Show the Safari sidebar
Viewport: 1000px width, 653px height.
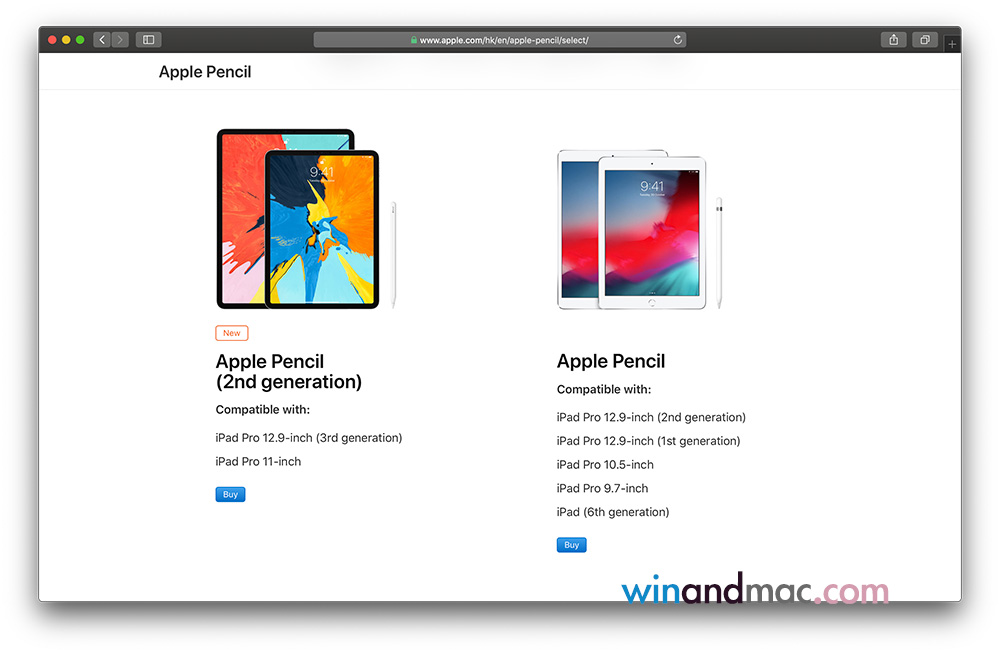pos(149,40)
